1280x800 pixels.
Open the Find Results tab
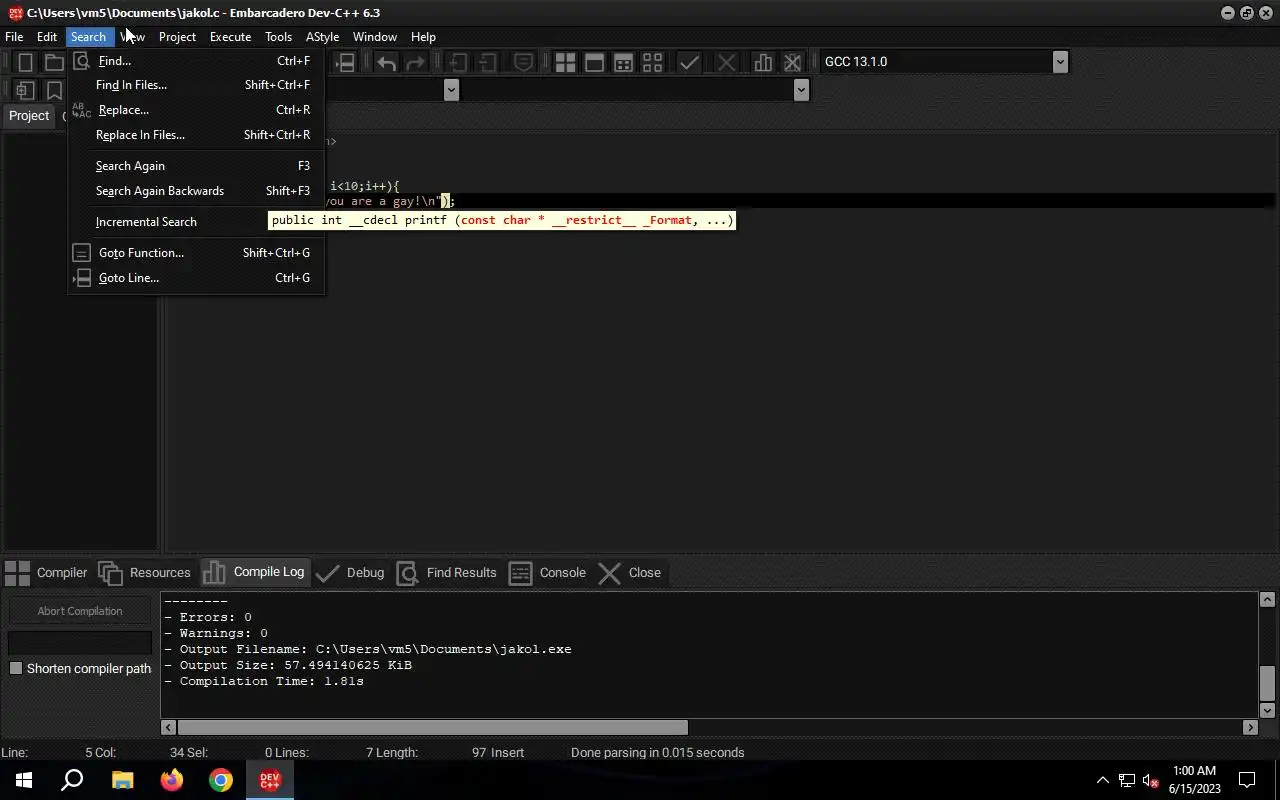tap(447, 573)
